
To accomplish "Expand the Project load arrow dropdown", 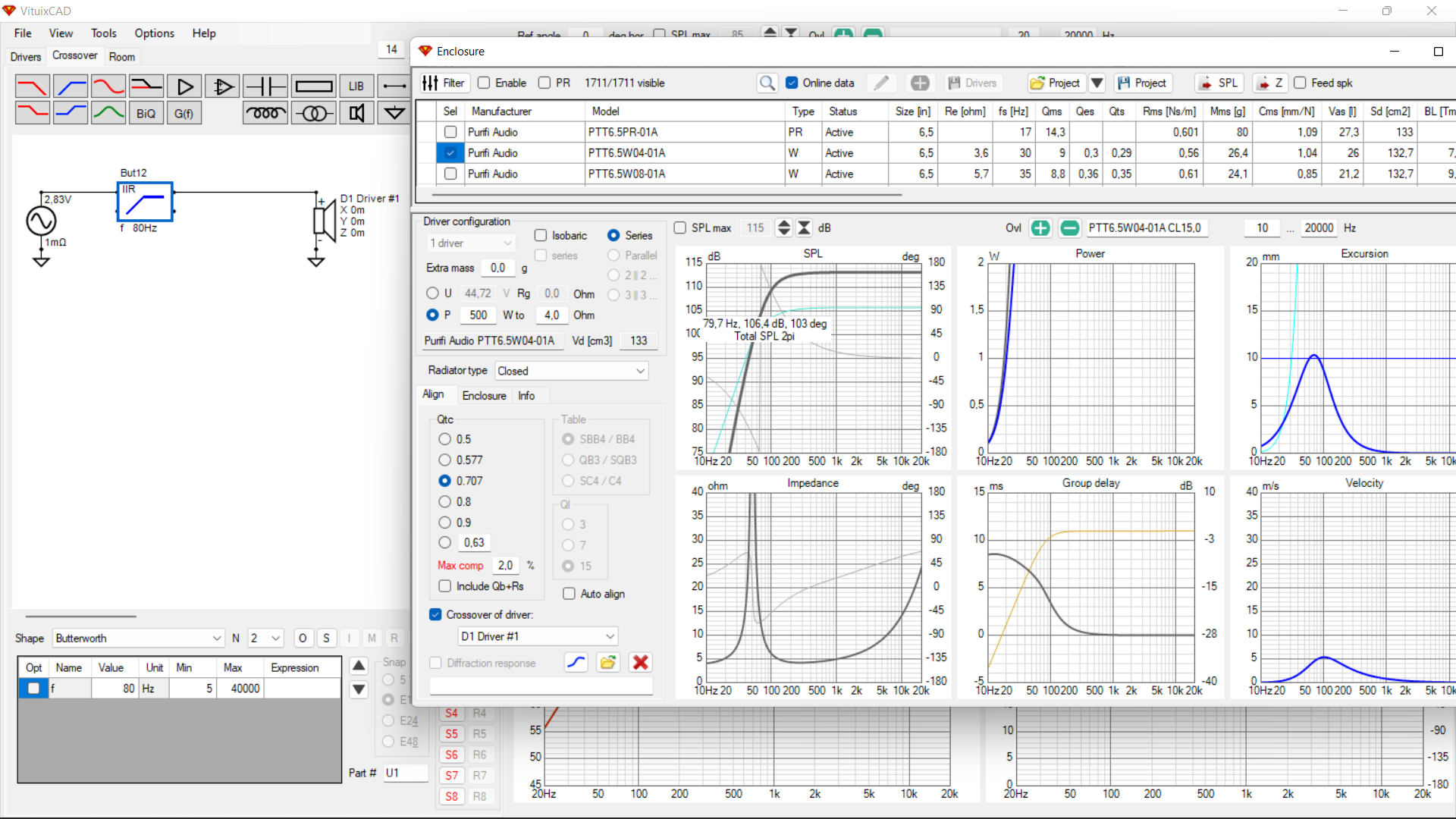I will click(1097, 83).
